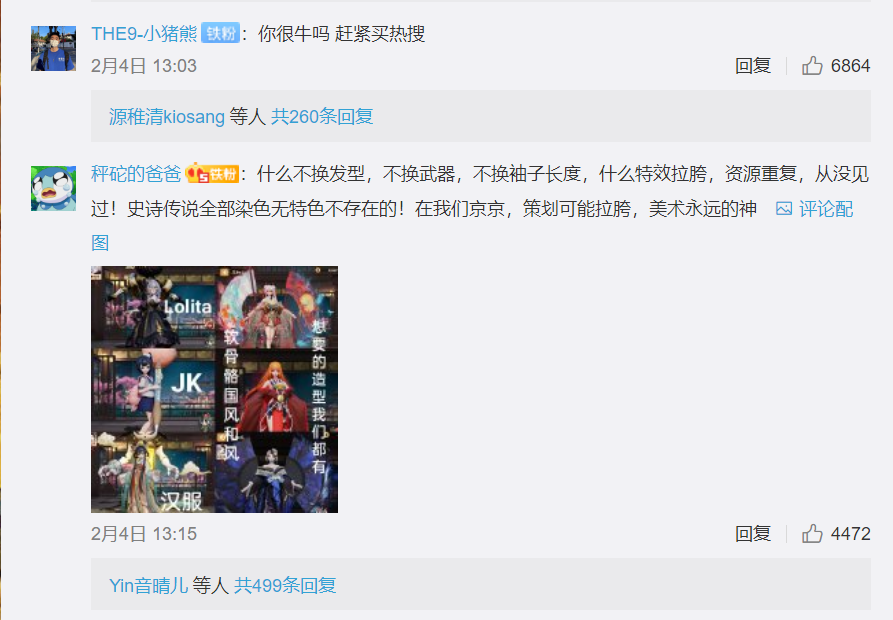The width and height of the screenshot is (893, 620).
Task: Like the comment with 4472 likes
Action: pyautogui.click(x=812, y=533)
